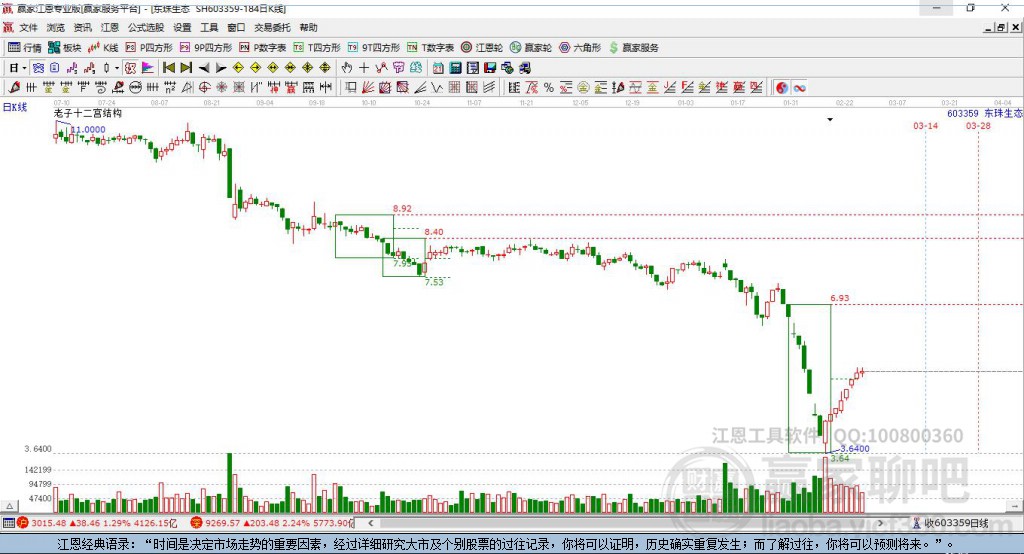Screen dimensions: 1024x554
Task: Open the calculator icon in toolbar
Action: click(455, 67)
